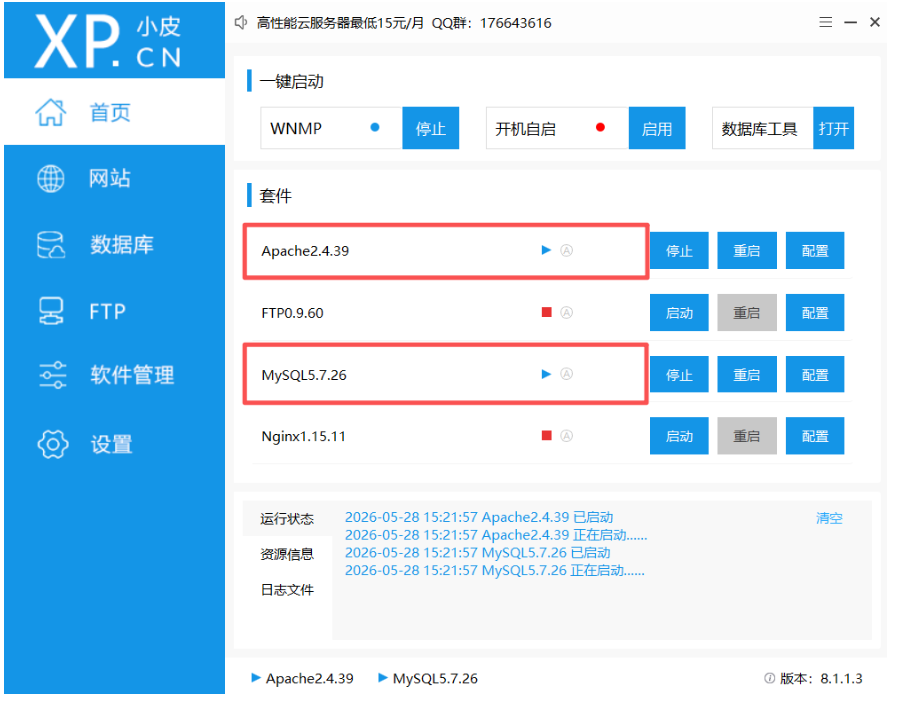Click the MySQL5.7.26 running play indicator

click(546, 374)
